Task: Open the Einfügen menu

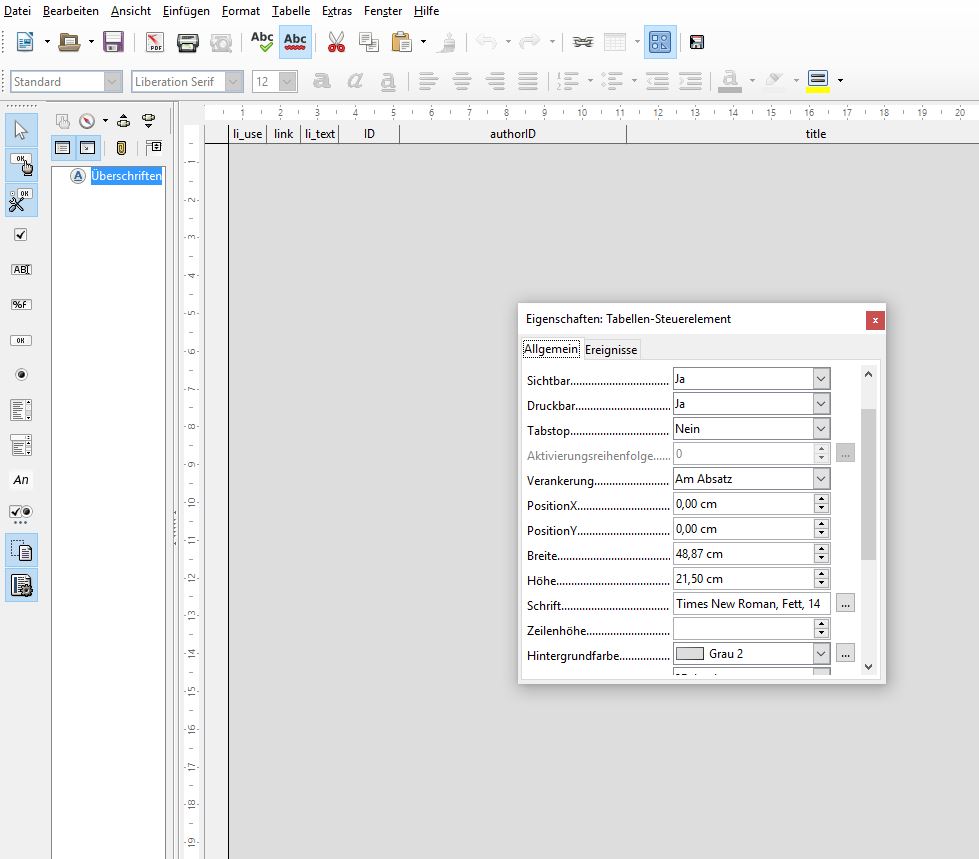Action: (x=186, y=11)
